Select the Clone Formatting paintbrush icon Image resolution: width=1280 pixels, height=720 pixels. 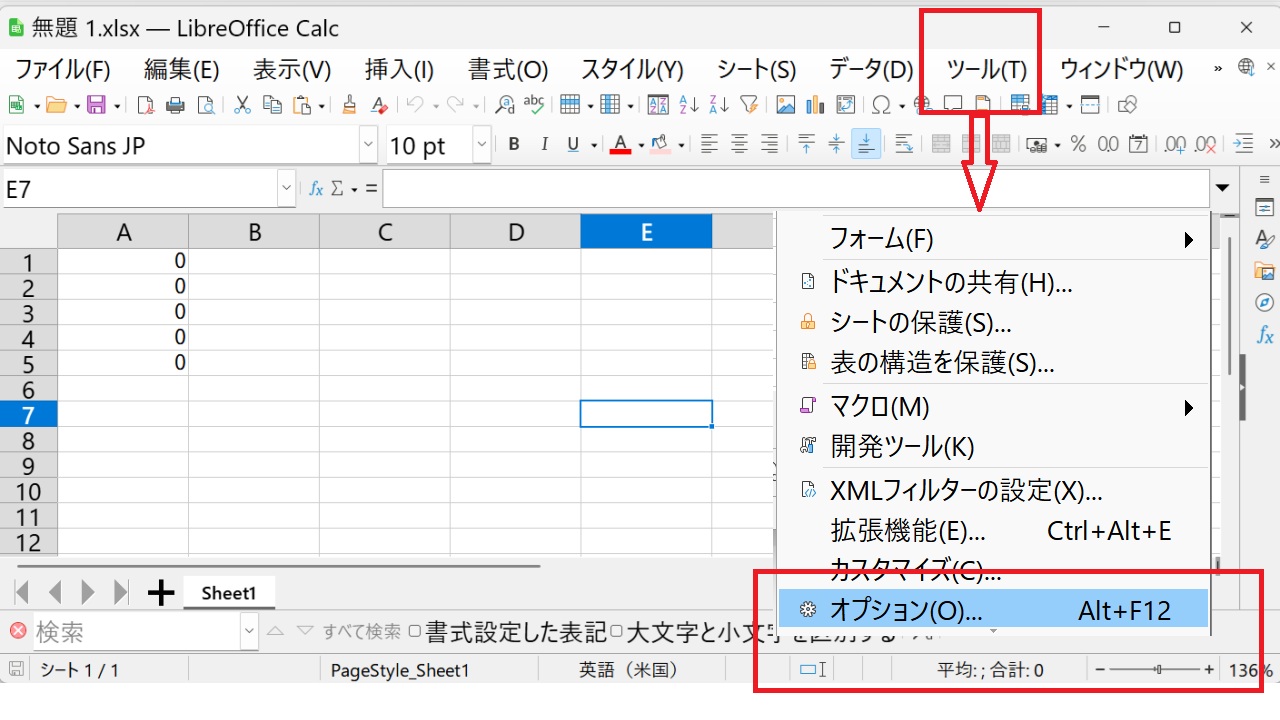click(349, 105)
